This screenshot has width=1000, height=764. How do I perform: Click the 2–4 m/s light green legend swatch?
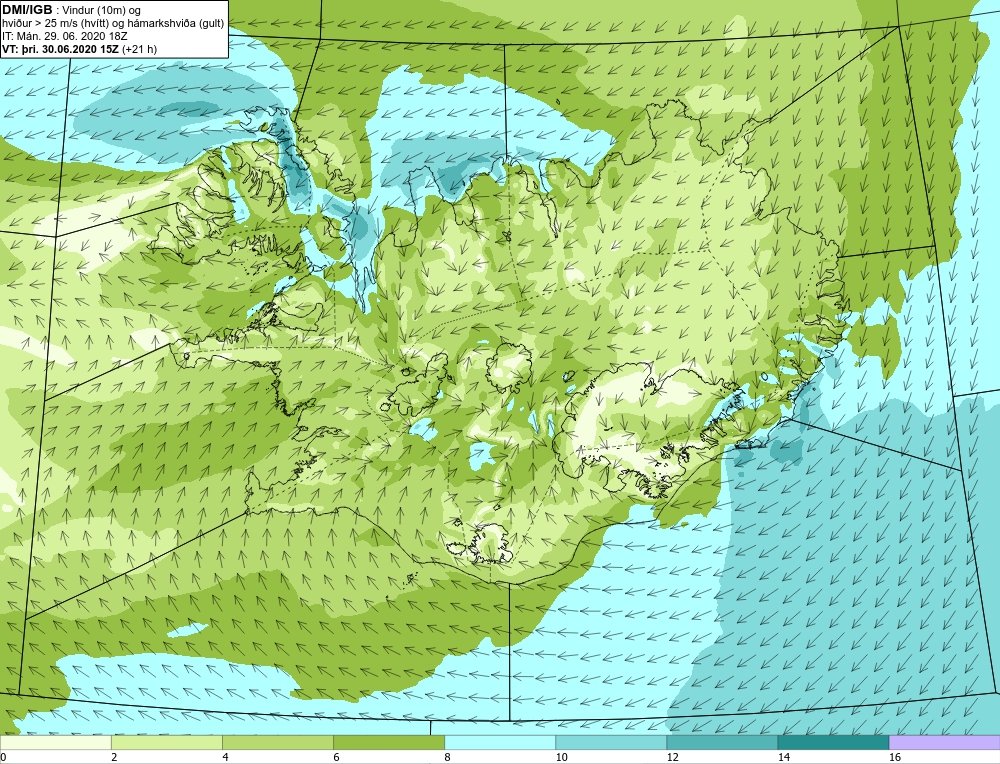[166, 742]
